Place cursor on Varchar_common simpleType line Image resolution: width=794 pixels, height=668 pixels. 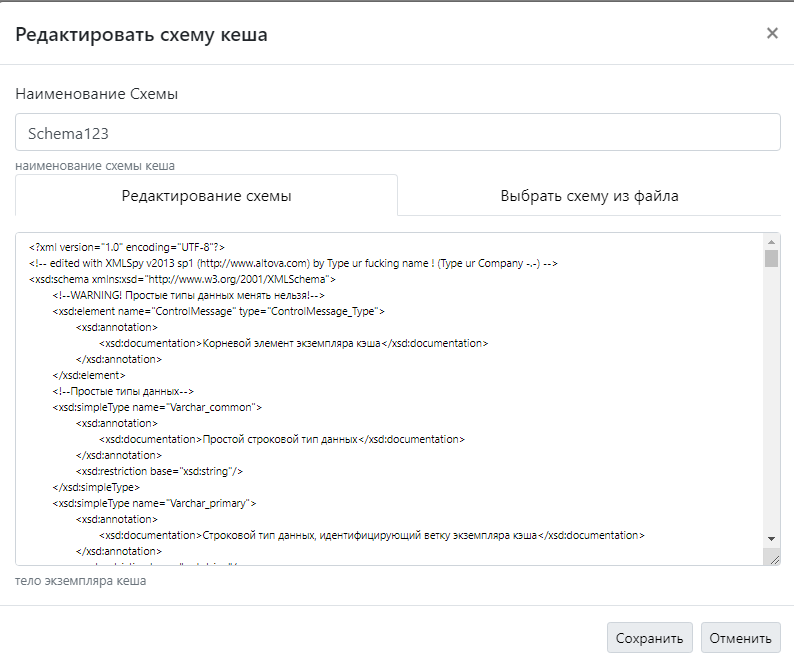point(157,407)
